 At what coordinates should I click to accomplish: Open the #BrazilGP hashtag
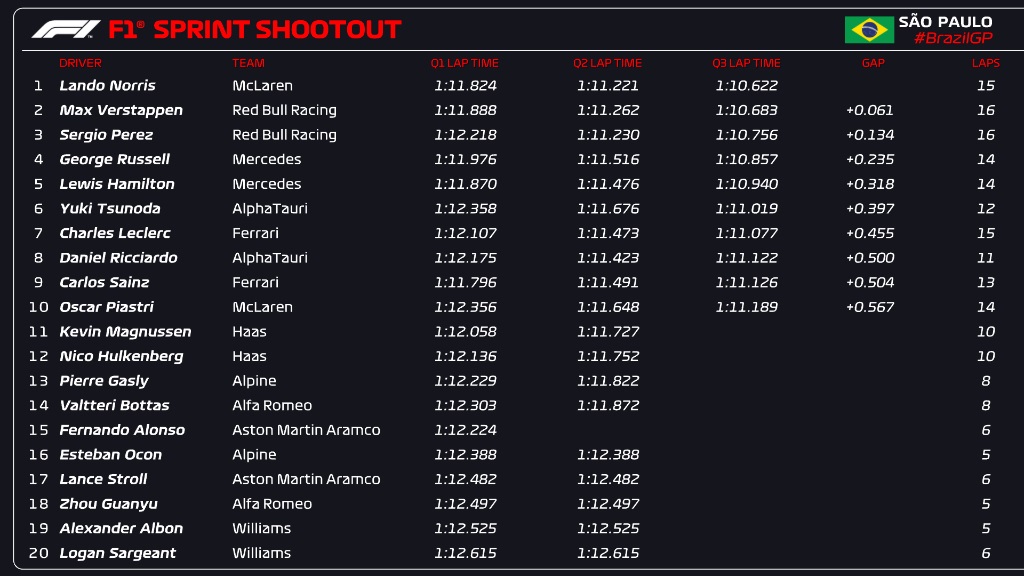coord(953,38)
